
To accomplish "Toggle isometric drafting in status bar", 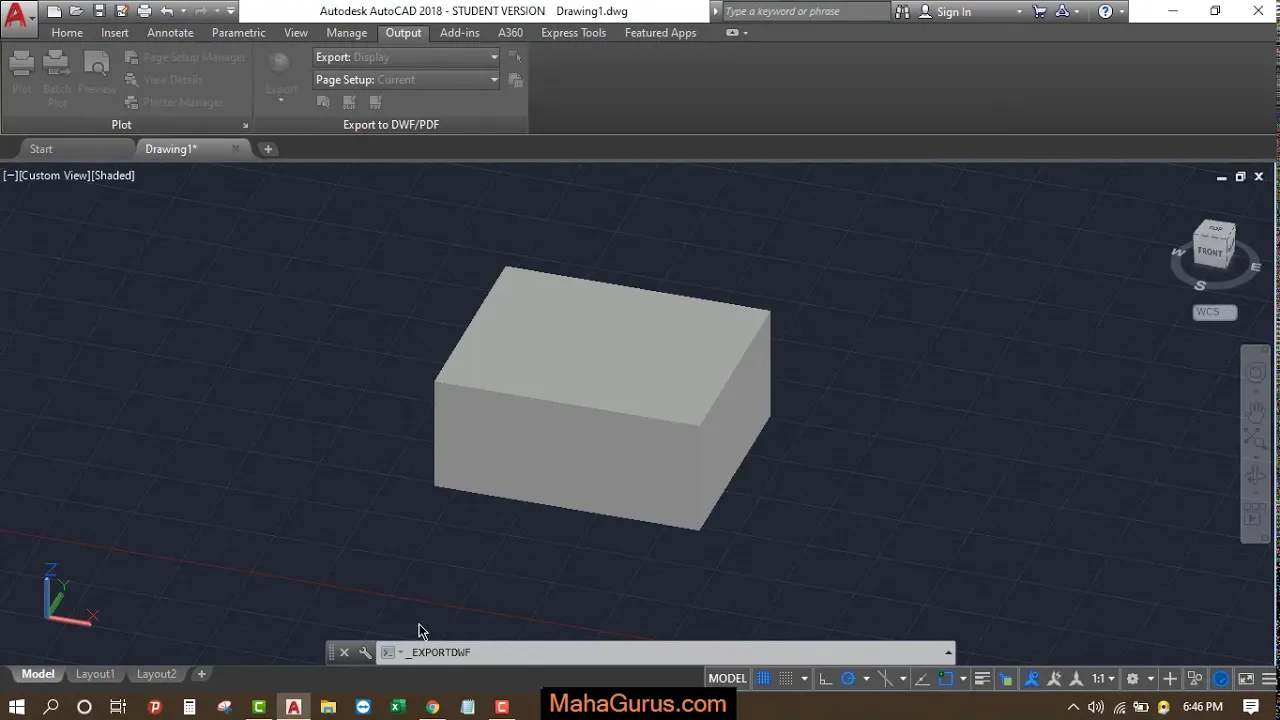I will pyautogui.click(x=885, y=678).
